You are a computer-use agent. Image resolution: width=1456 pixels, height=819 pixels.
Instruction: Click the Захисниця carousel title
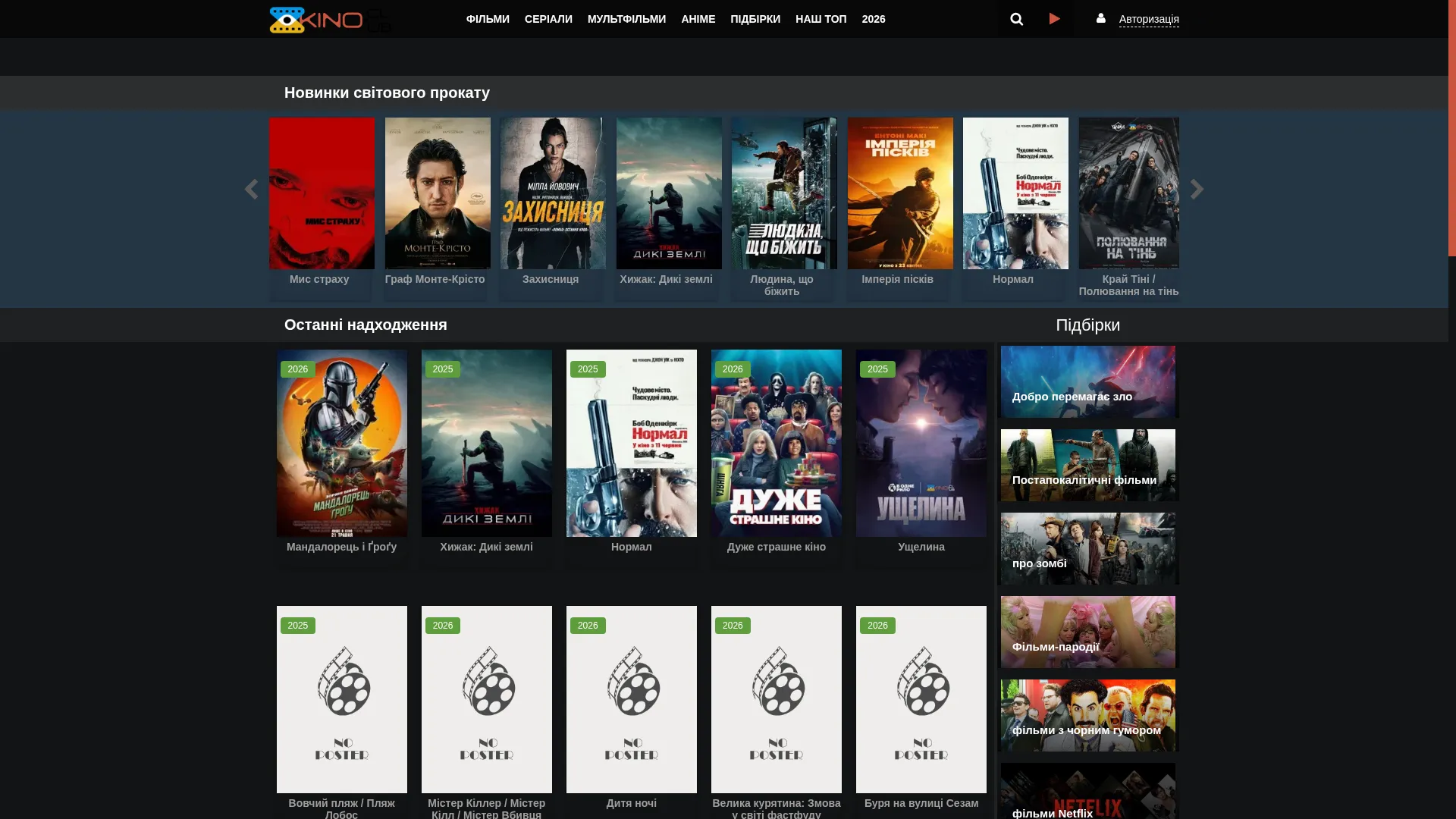click(x=551, y=279)
